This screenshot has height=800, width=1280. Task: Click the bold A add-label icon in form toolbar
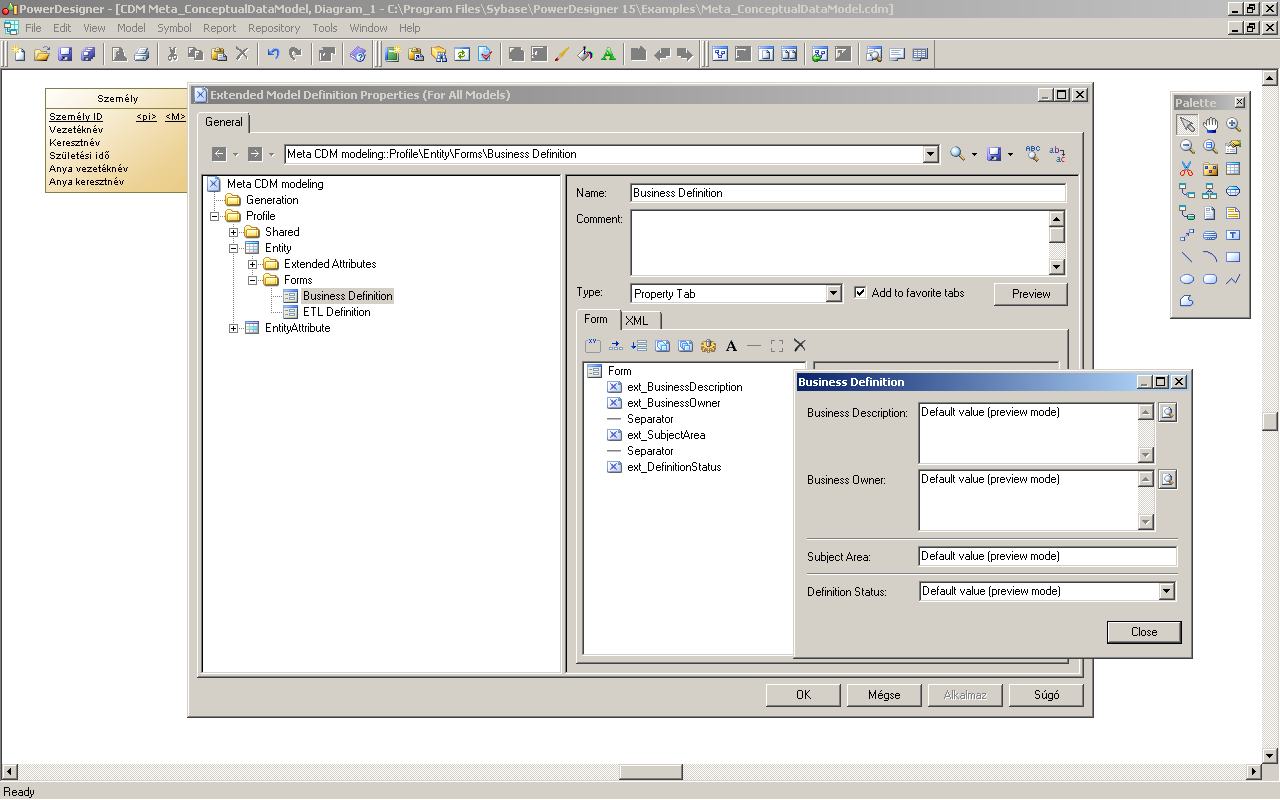(731, 346)
